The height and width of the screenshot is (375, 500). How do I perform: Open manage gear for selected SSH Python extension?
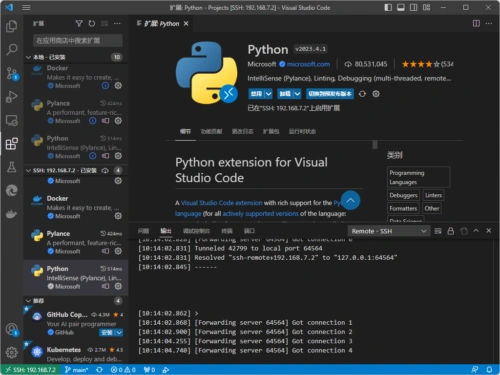tap(118, 286)
